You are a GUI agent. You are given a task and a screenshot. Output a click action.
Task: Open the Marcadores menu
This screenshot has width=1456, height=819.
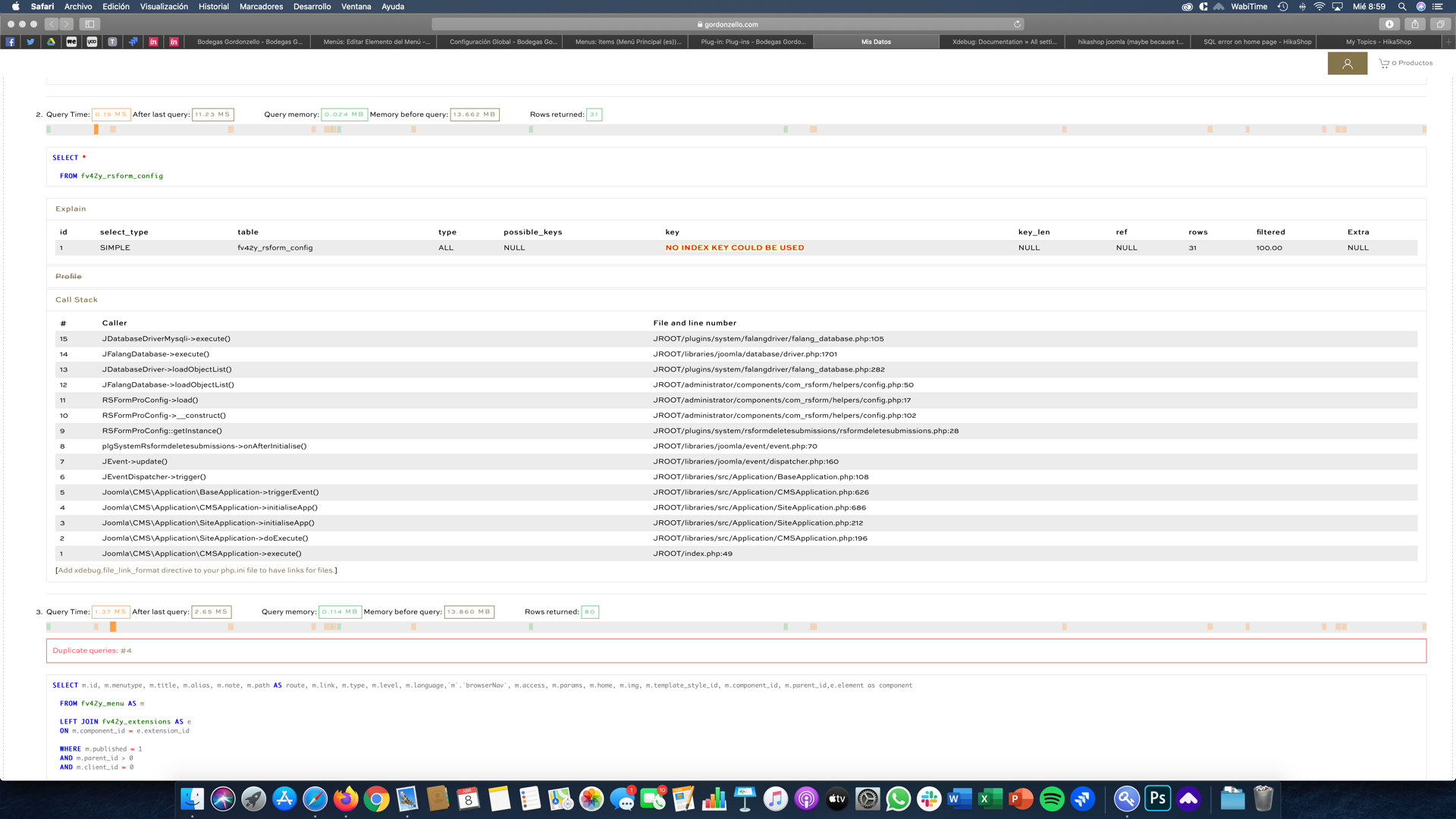[x=261, y=6]
